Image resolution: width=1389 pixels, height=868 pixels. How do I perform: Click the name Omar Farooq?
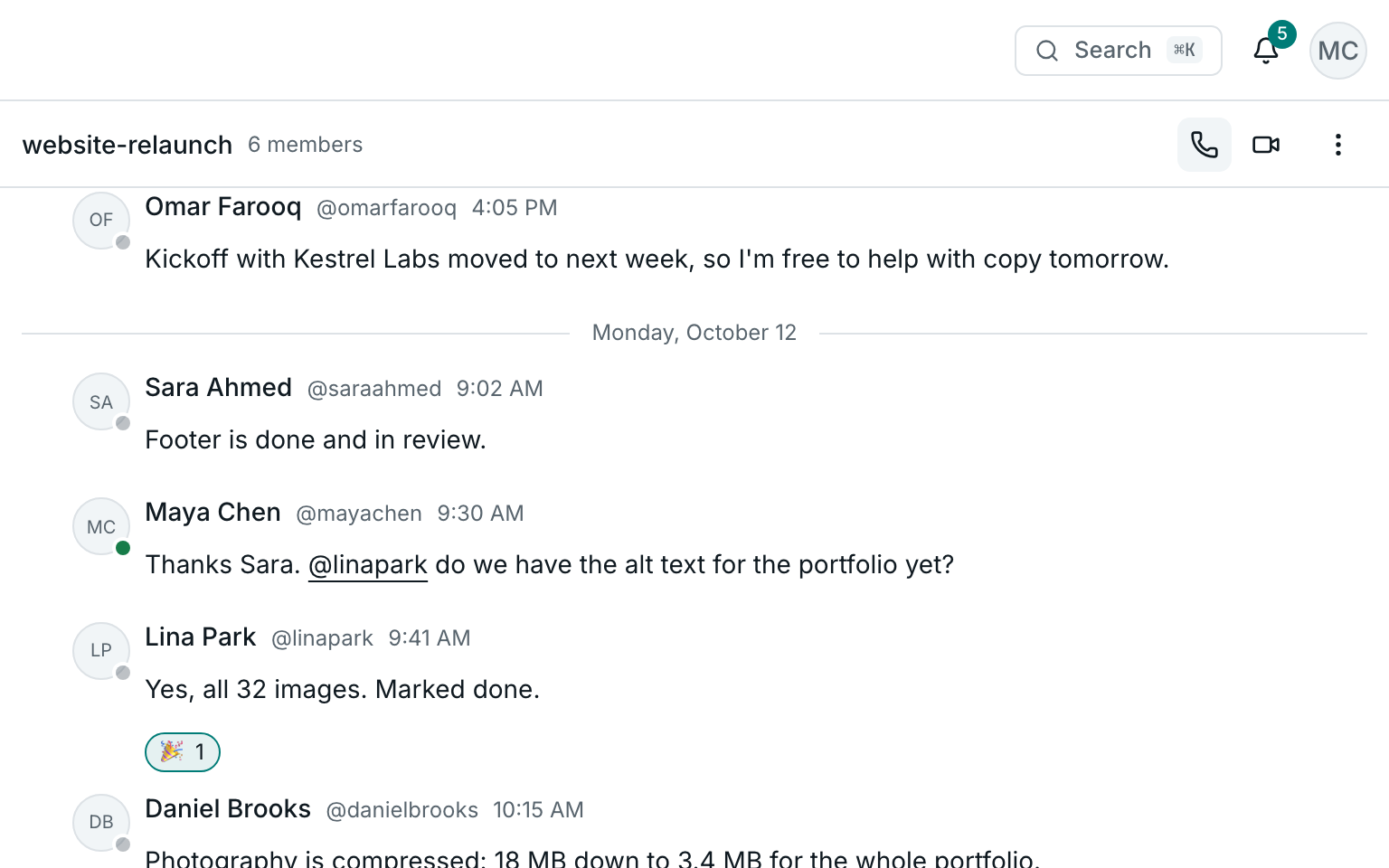[x=223, y=207]
